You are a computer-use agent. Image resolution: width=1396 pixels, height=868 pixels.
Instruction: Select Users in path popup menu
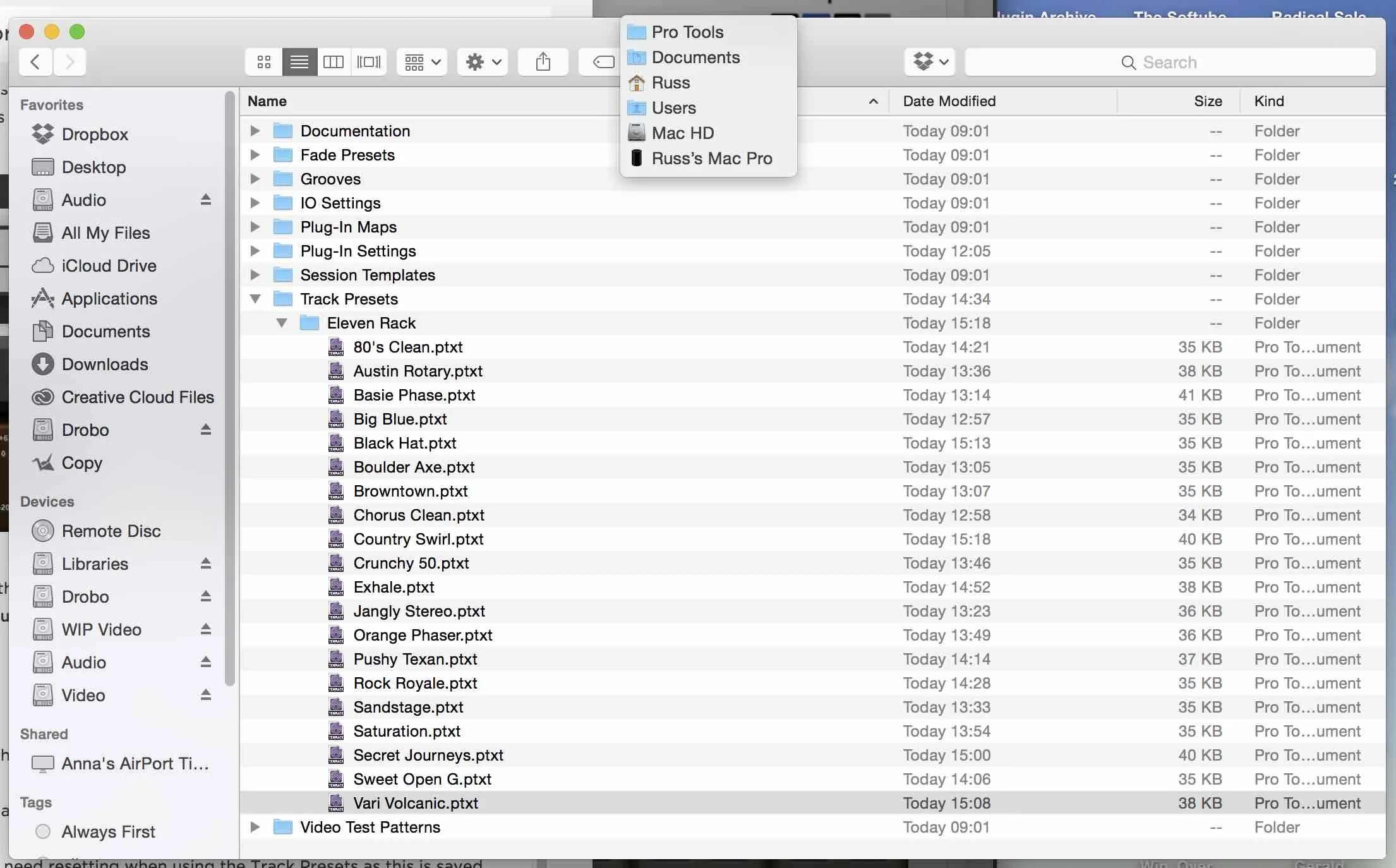(673, 108)
